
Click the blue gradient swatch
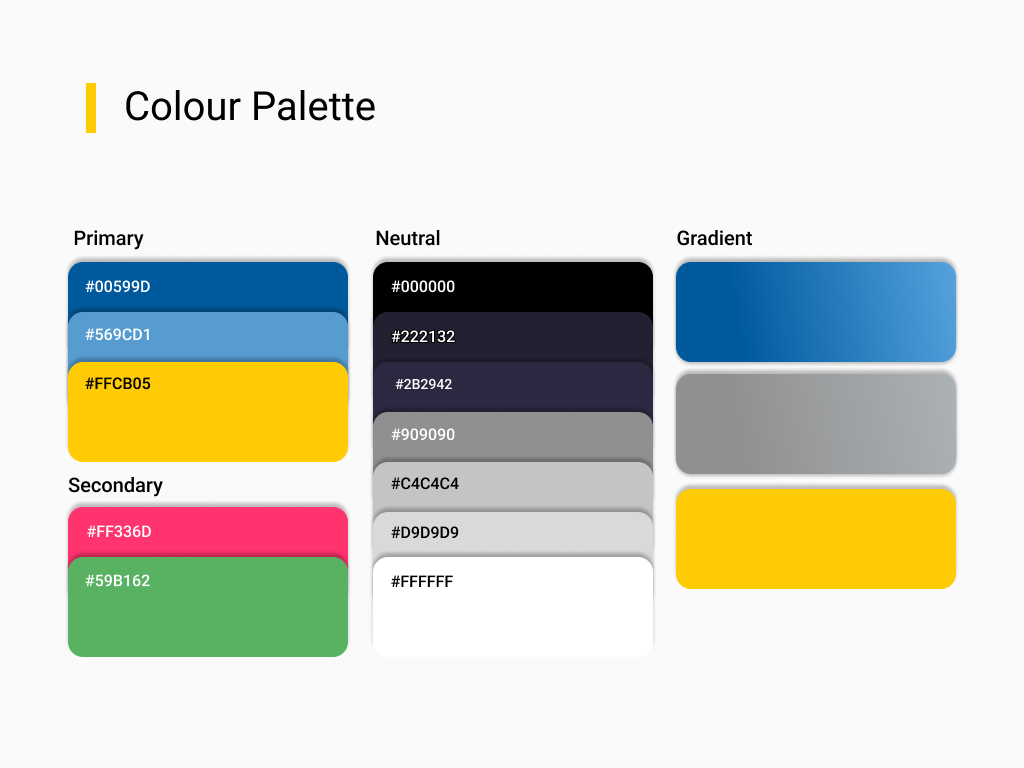(x=816, y=312)
